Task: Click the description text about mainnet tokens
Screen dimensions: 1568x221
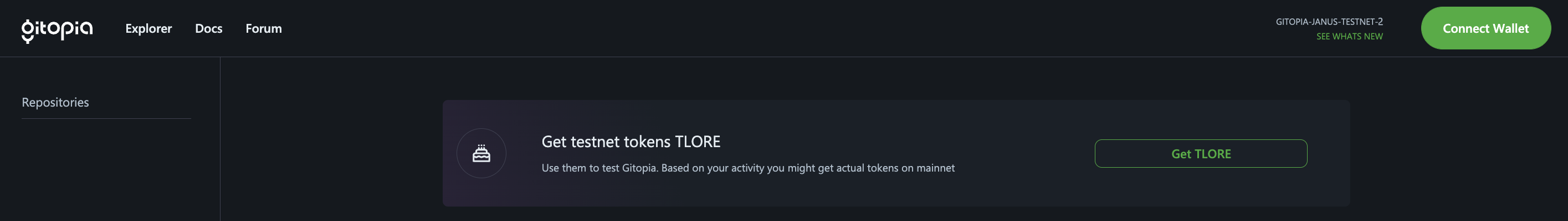Action: (747, 168)
